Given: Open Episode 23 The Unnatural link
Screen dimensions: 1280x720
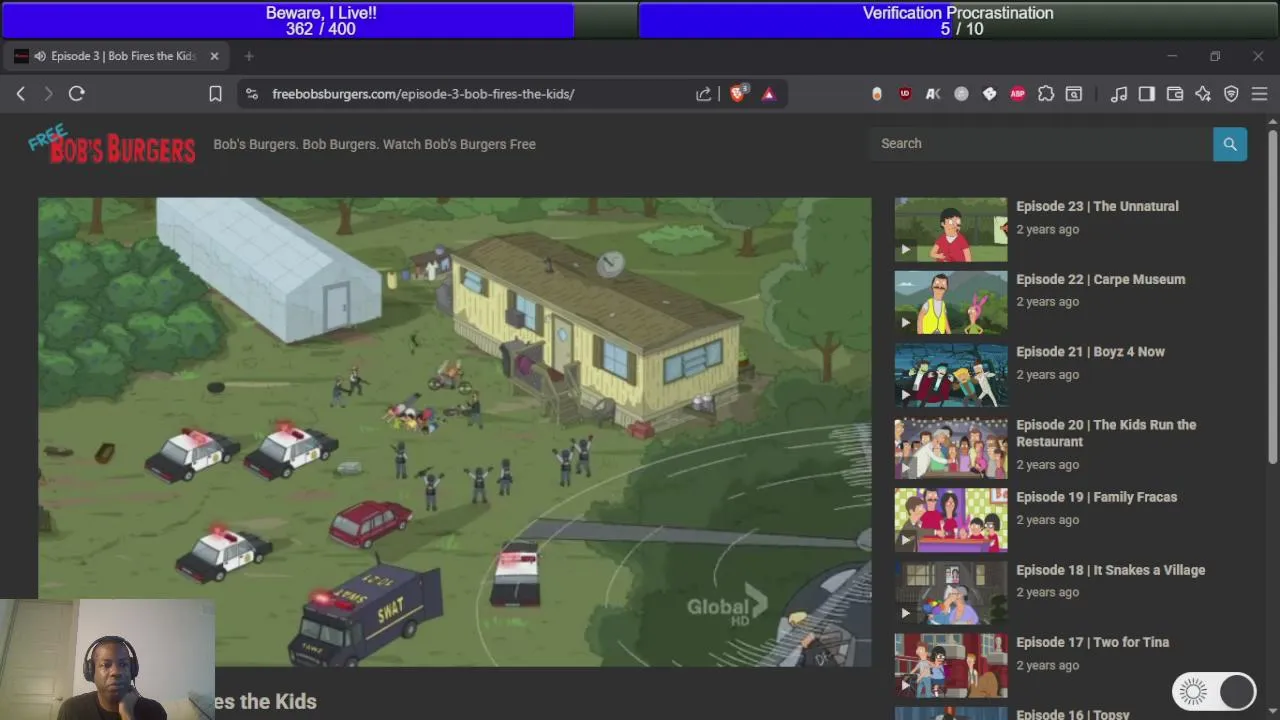Looking at the screenshot, I should coord(1097,206).
